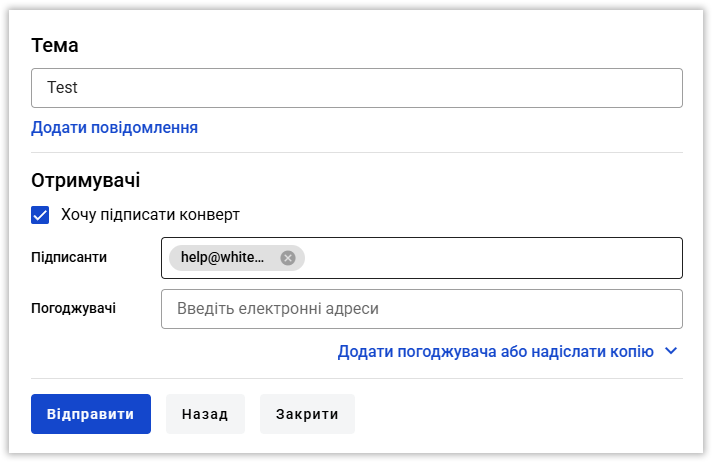
Task: Send the envelope with Відправити button
Action: point(91,414)
